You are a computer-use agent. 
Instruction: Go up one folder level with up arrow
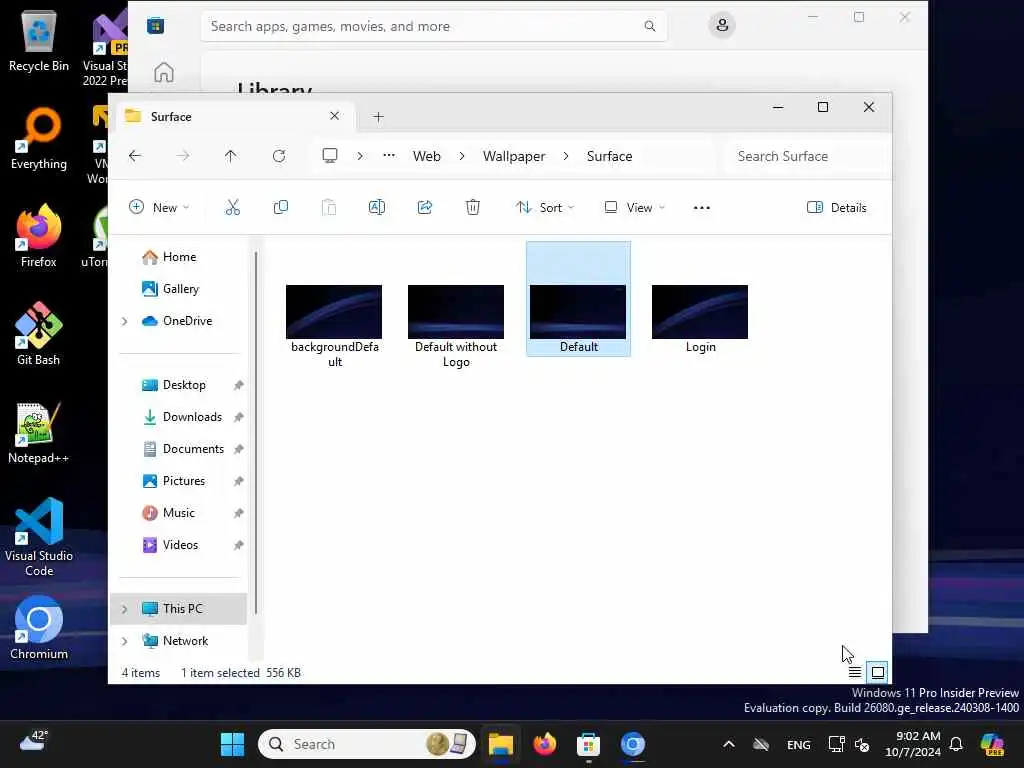coord(231,156)
